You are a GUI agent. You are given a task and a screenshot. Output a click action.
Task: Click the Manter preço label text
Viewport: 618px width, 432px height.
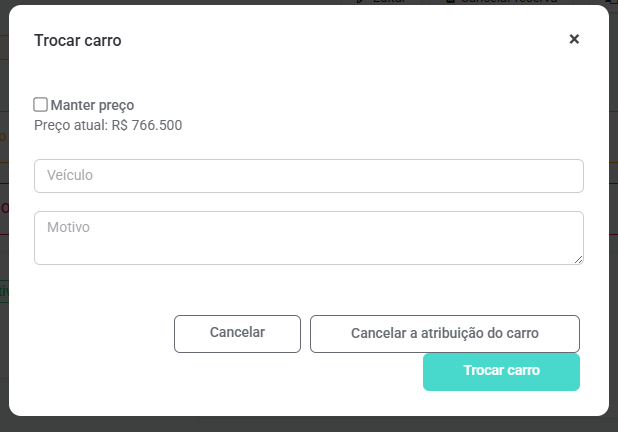[92, 105]
